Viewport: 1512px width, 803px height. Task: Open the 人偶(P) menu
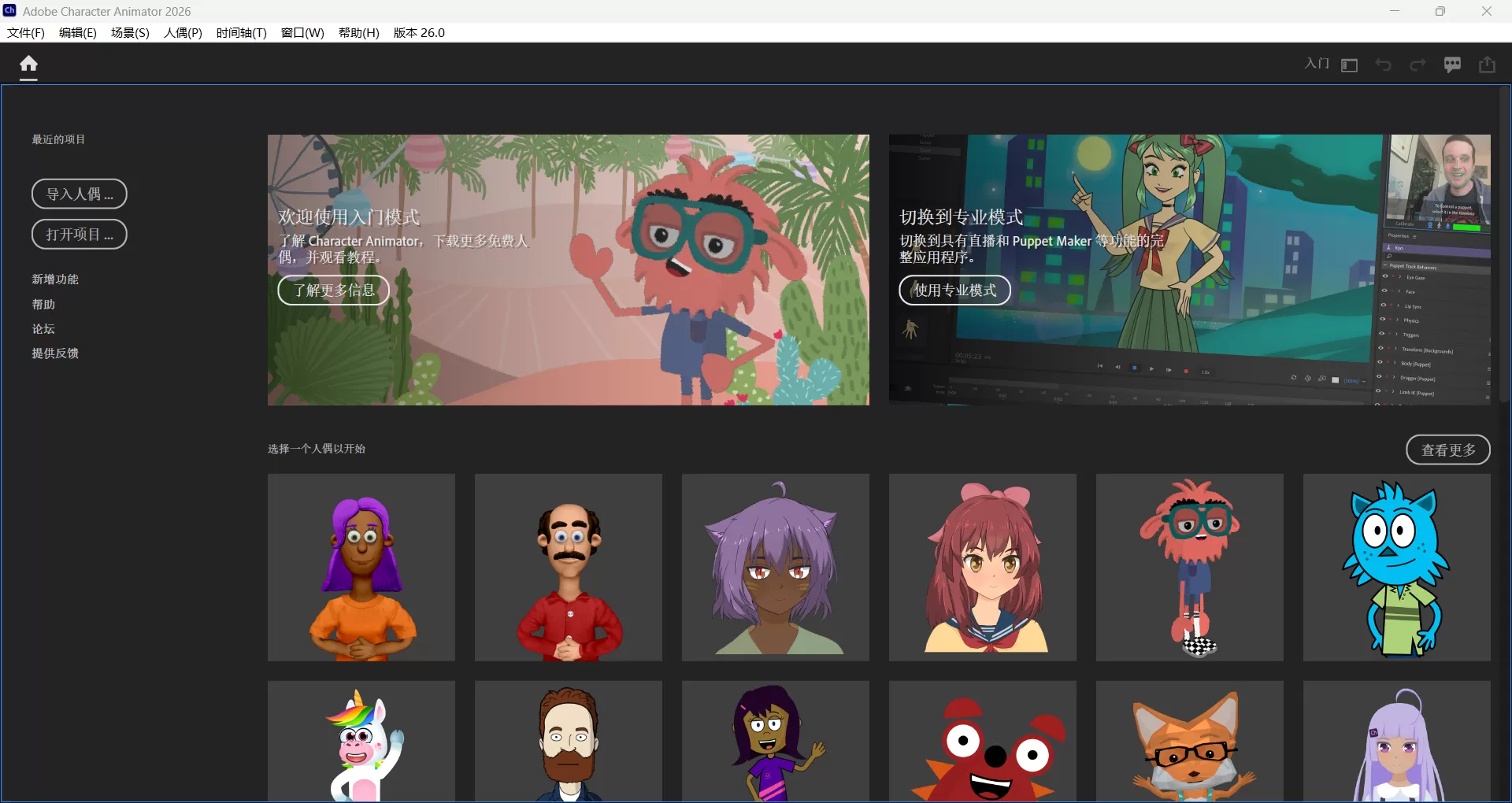click(x=183, y=32)
